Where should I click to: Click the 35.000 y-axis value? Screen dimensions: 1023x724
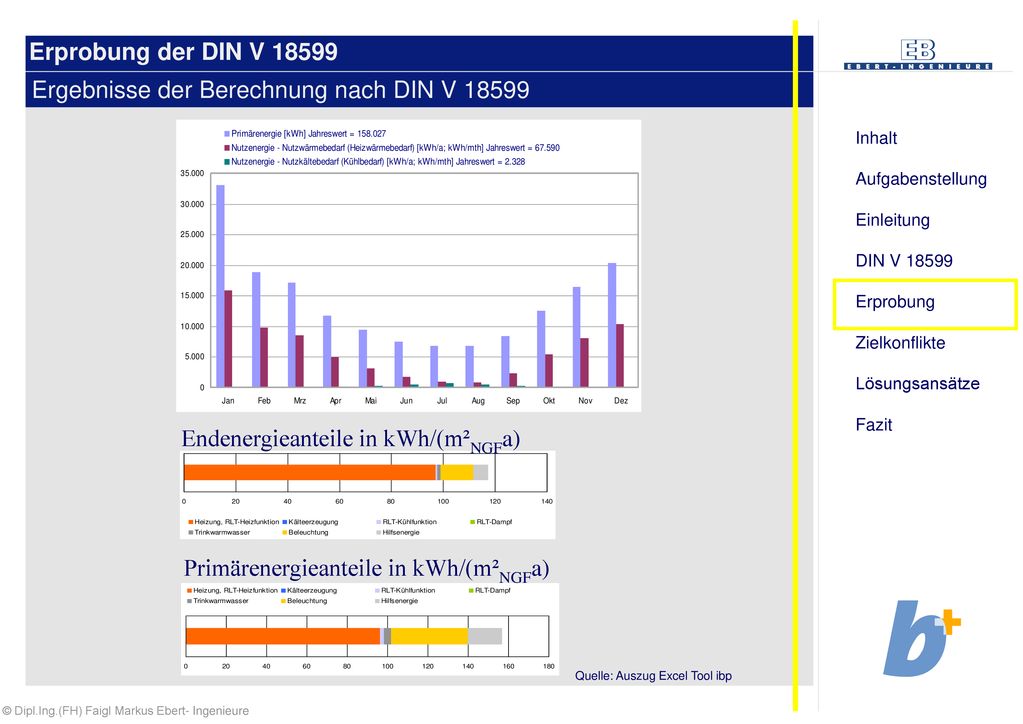click(x=192, y=173)
